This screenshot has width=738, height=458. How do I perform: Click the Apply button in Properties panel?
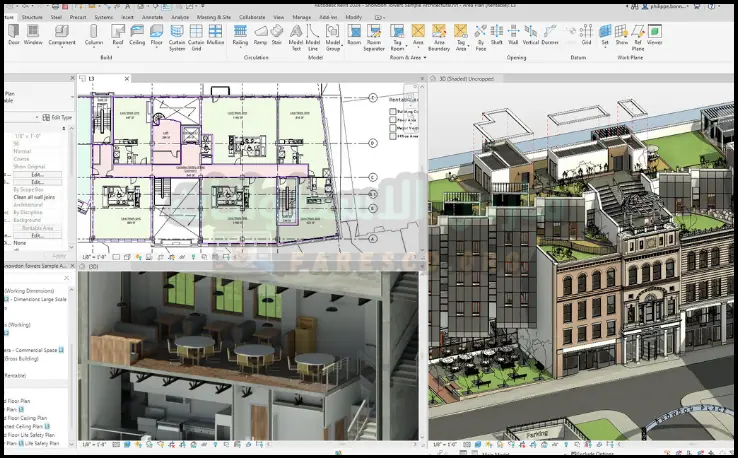57,255
